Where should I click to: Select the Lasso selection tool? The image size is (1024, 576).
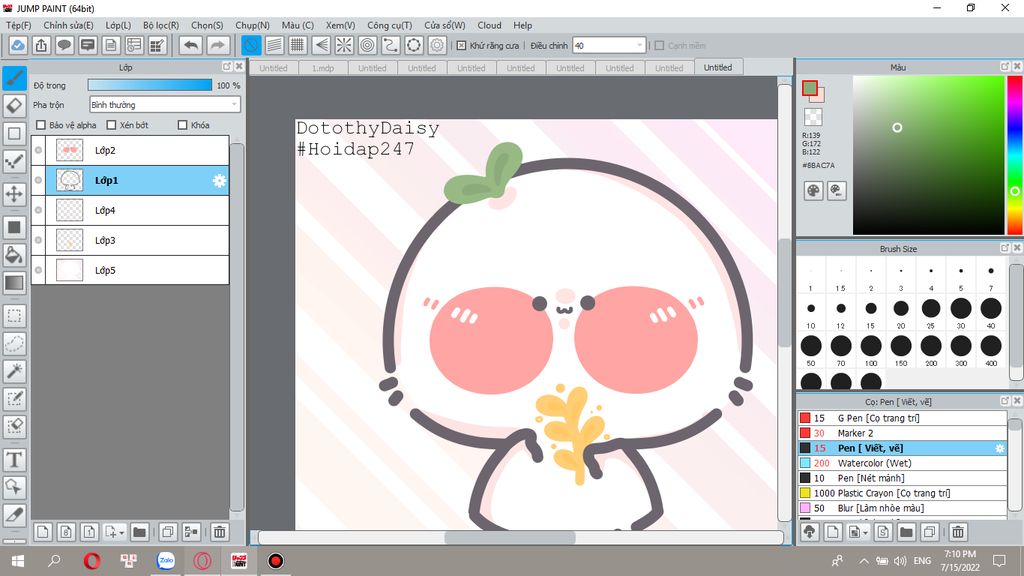[x=14, y=344]
